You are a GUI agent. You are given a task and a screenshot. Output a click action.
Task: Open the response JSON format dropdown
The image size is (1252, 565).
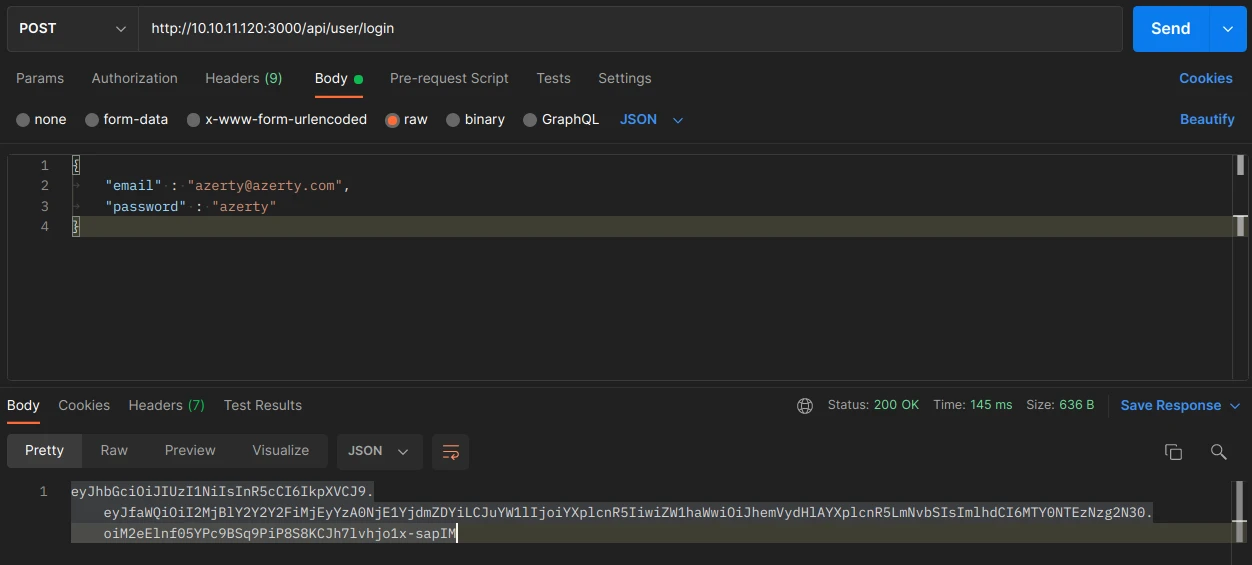click(x=379, y=451)
